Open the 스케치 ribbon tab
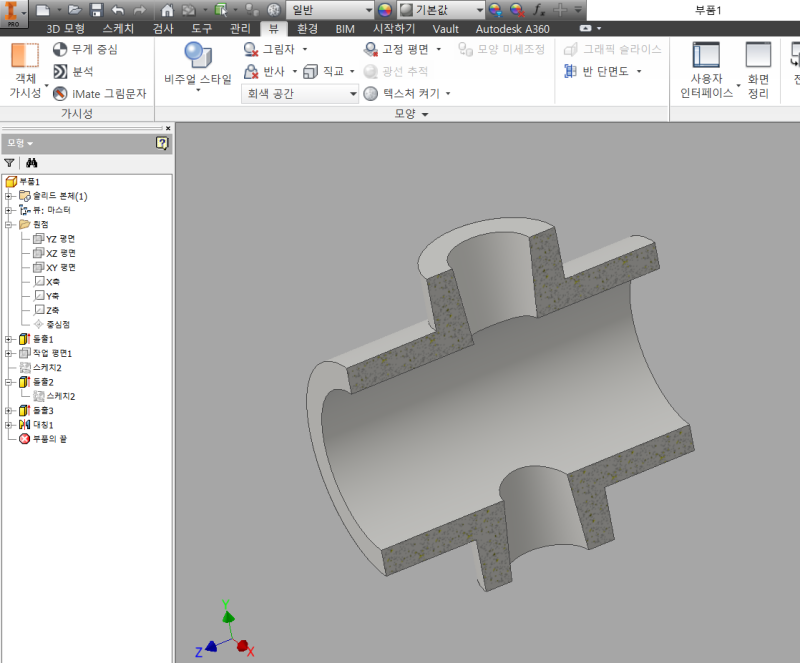 tap(117, 29)
